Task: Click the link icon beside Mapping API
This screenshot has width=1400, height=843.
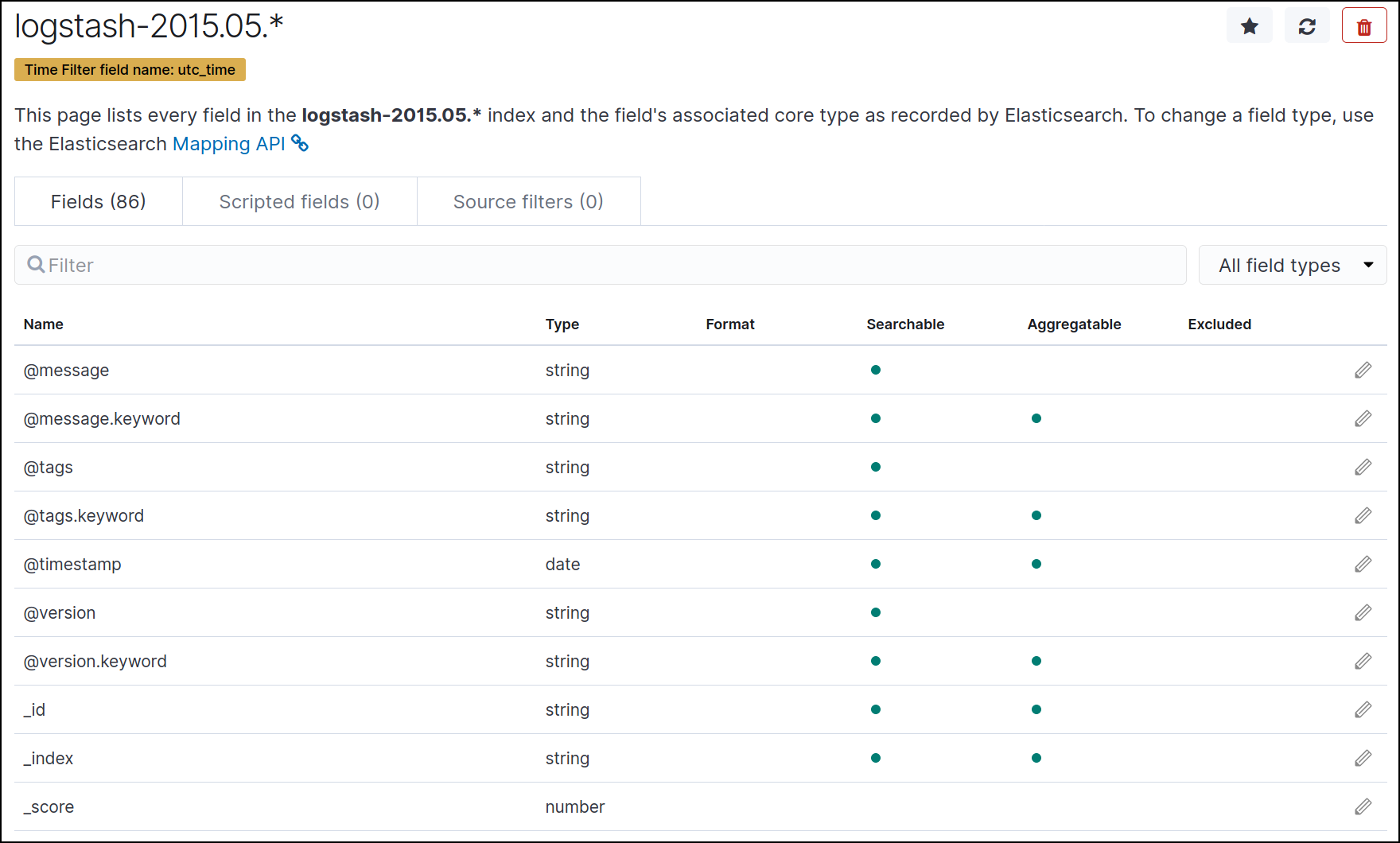Action: pyautogui.click(x=300, y=143)
